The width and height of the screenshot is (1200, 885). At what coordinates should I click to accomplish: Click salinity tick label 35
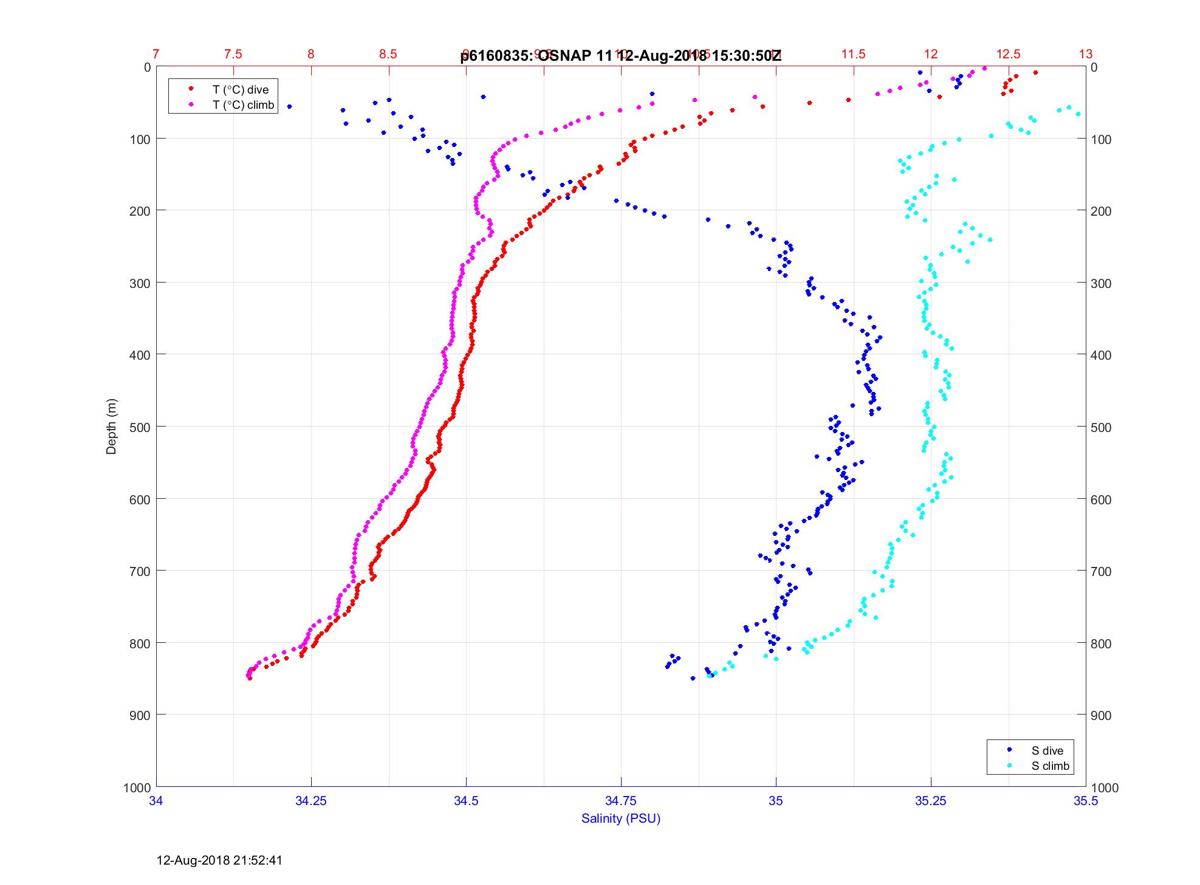click(x=776, y=801)
